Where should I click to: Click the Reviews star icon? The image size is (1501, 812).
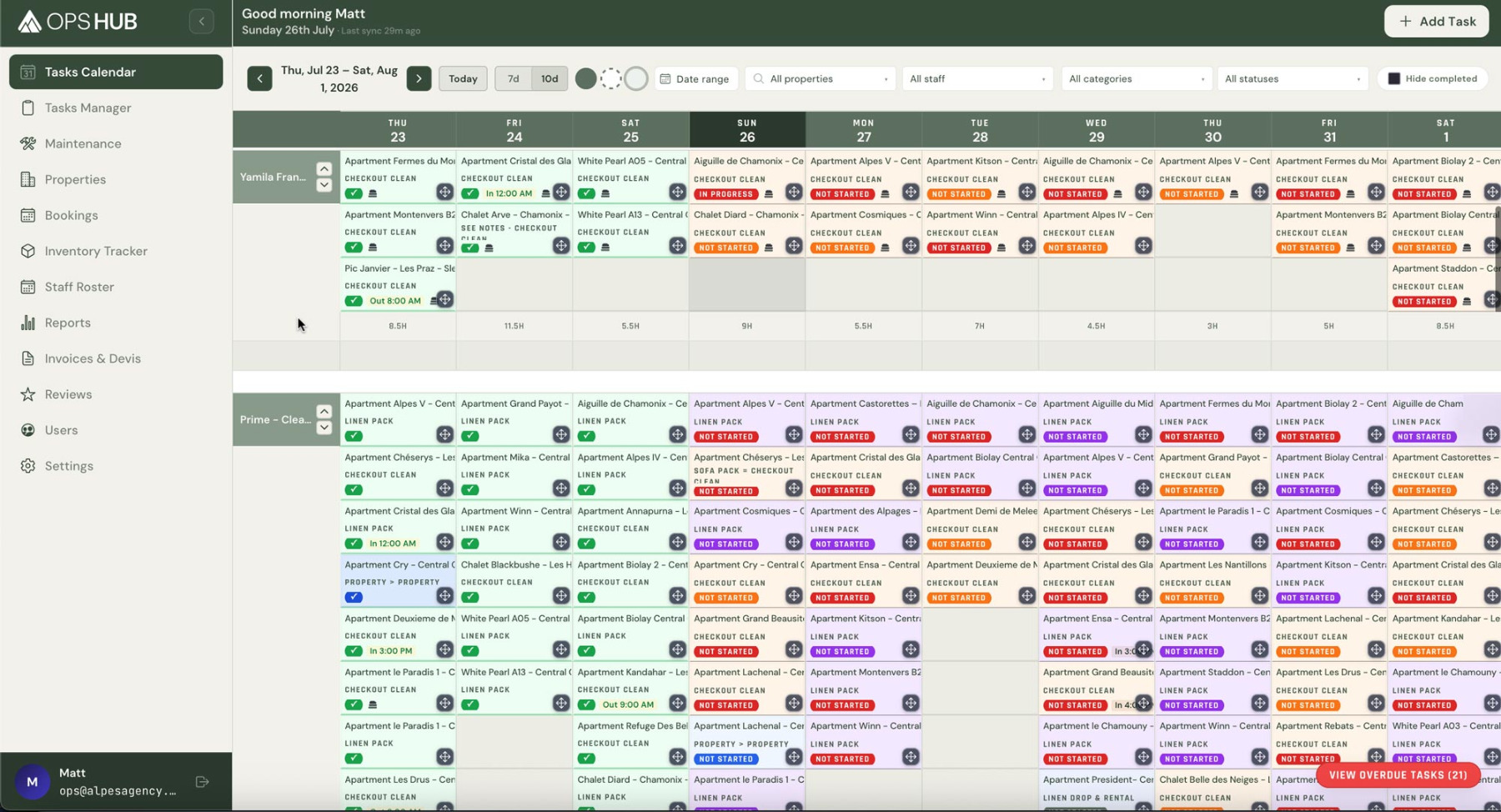coord(28,394)
